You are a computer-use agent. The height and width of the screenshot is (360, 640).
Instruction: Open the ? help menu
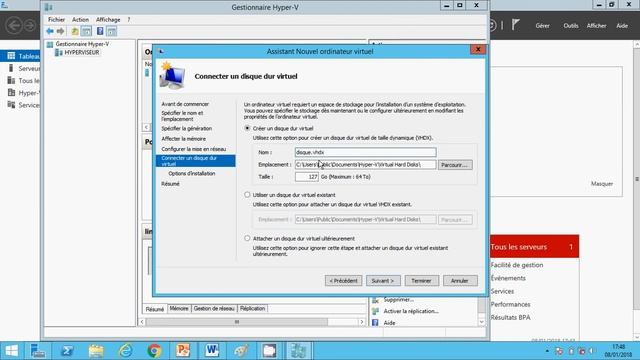[129, 20]
